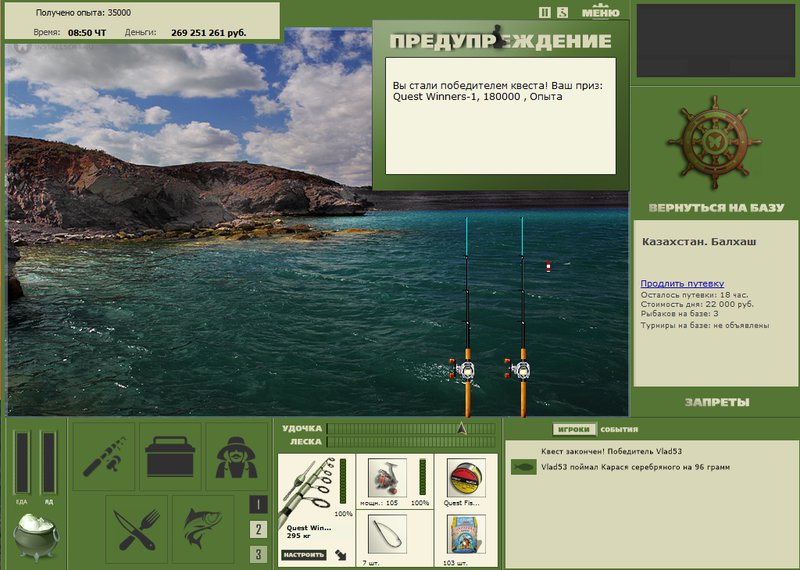Image resolution: width=800 pixels, height=570 pixels.
Task: Open the МЕНЮ menu
Action: point(601,11)
